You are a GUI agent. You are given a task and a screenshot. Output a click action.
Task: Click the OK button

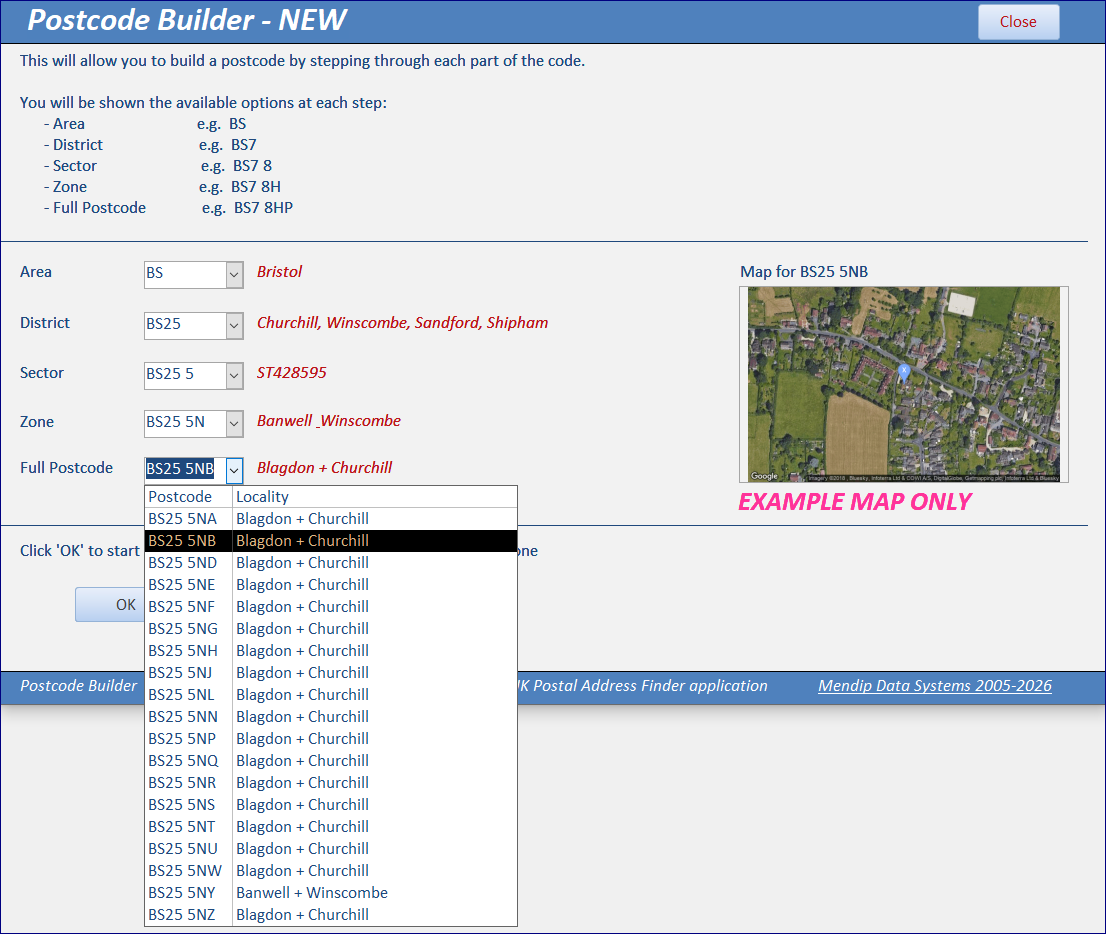pos(111,605)
